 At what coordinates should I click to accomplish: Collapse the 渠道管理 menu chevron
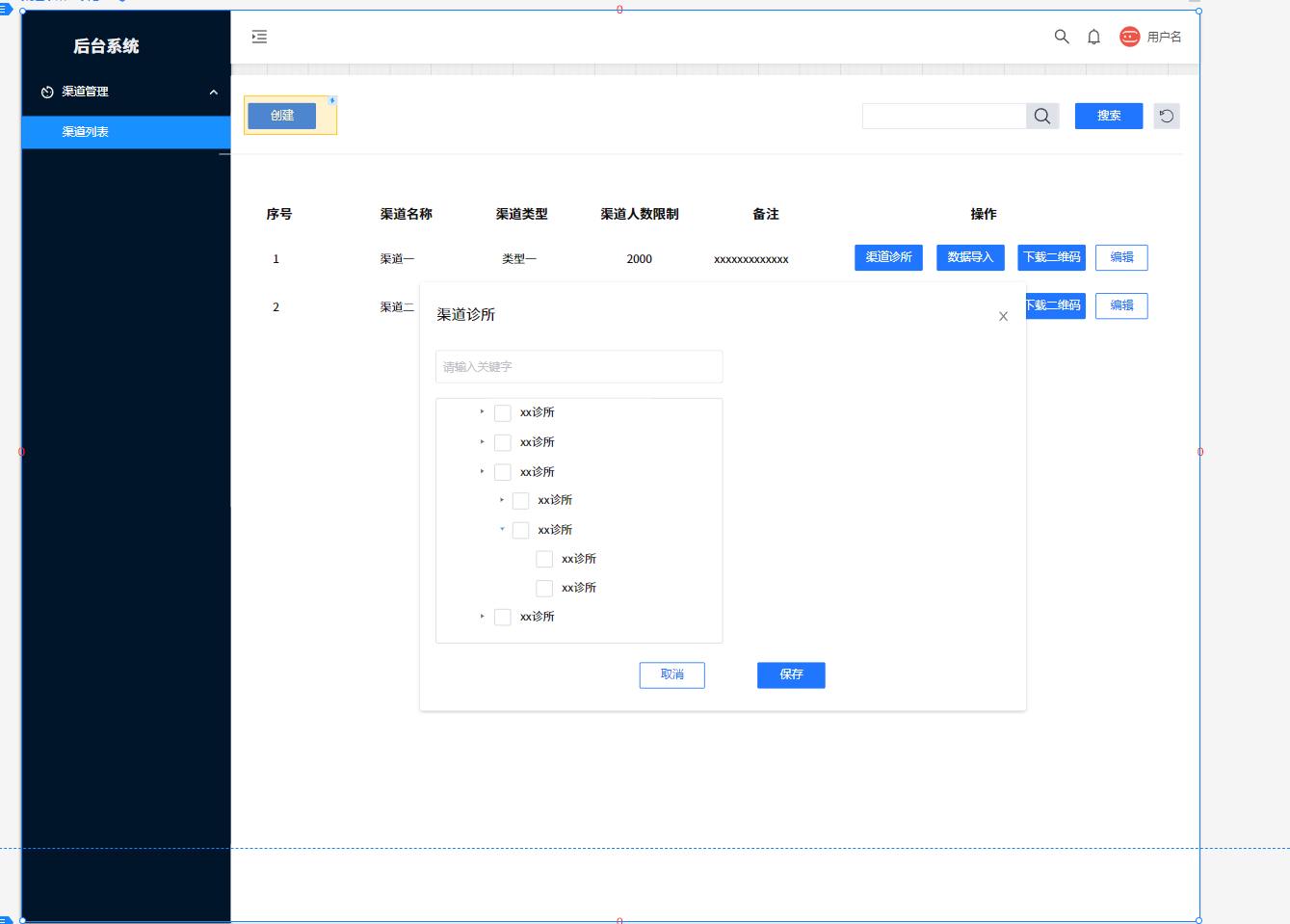coord(213,92)
